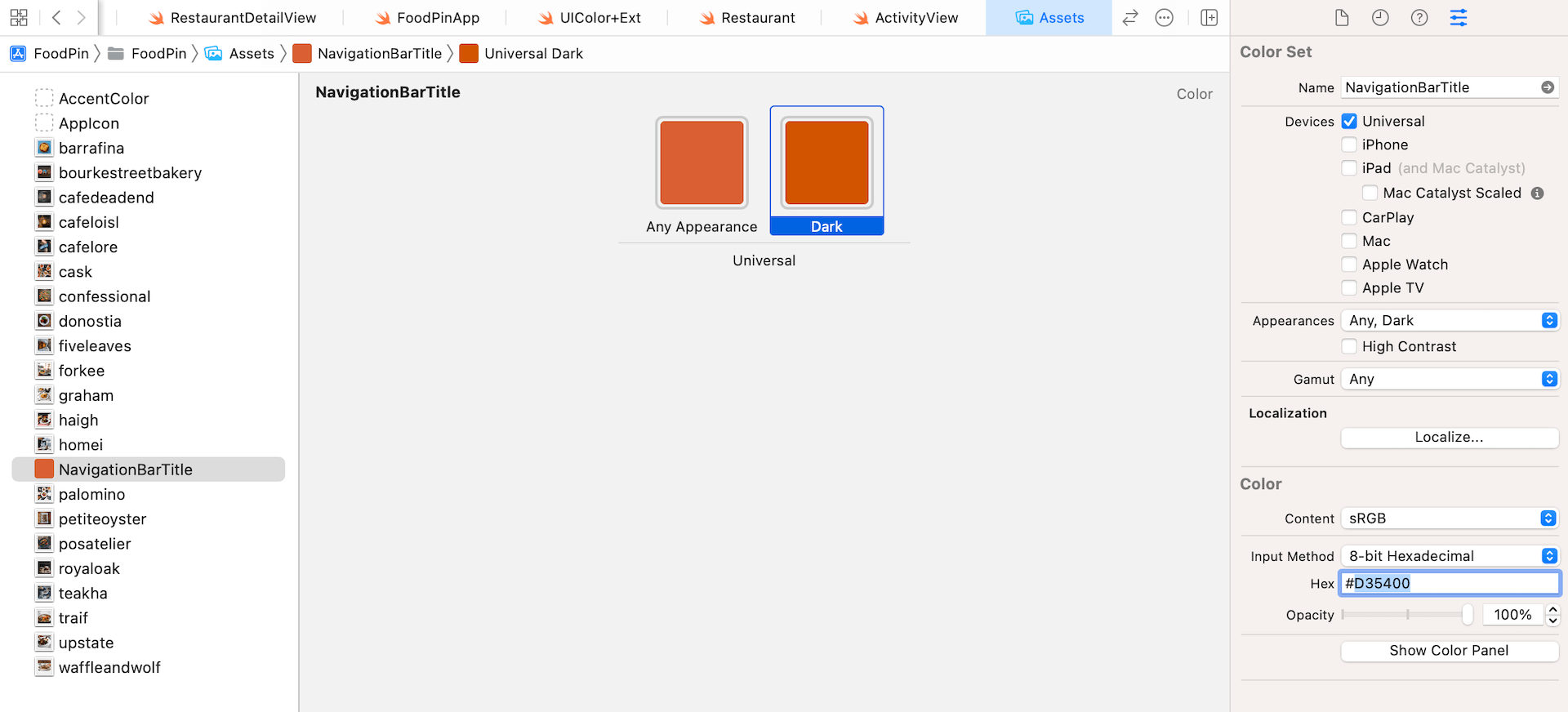Viewport: 1568px width, 712px height.
Task: Click Universal Dark in the breadcrumb
Action: coord(521,53)
